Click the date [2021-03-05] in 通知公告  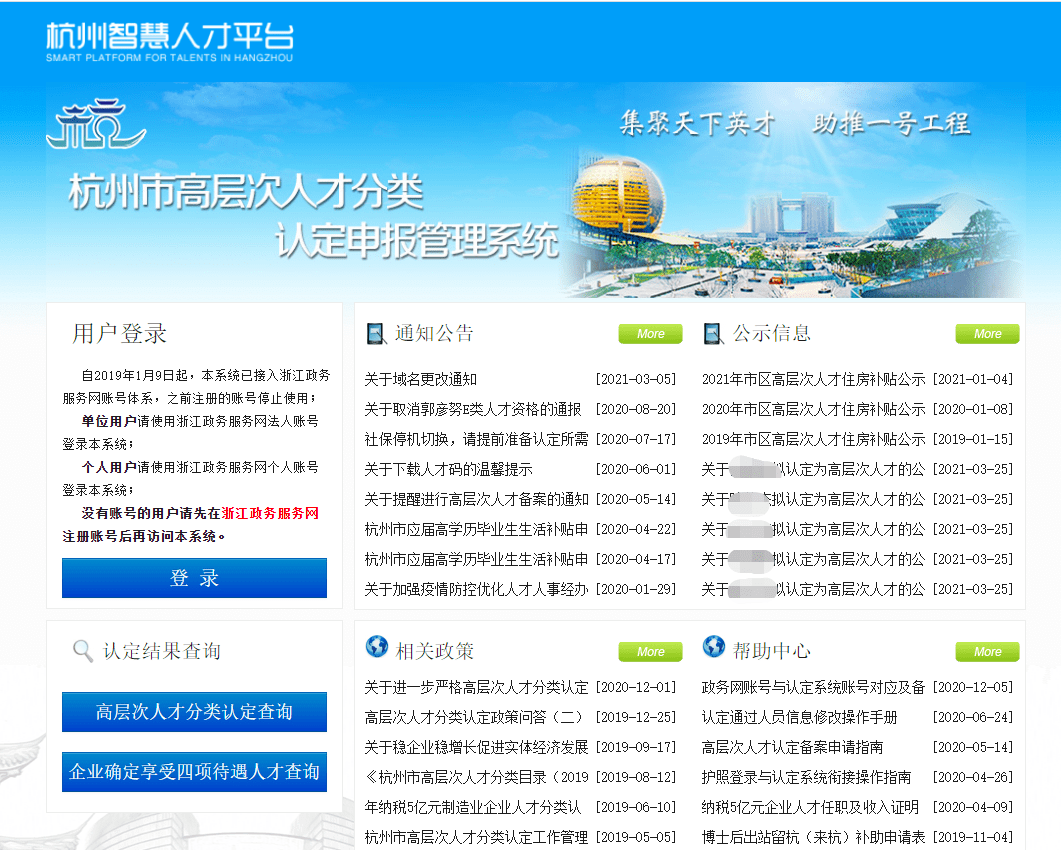[635, 380]
